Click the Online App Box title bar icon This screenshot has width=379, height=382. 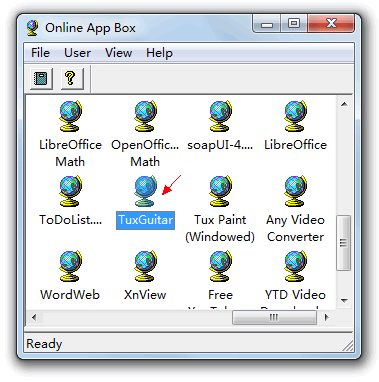[x=33, y=28]
